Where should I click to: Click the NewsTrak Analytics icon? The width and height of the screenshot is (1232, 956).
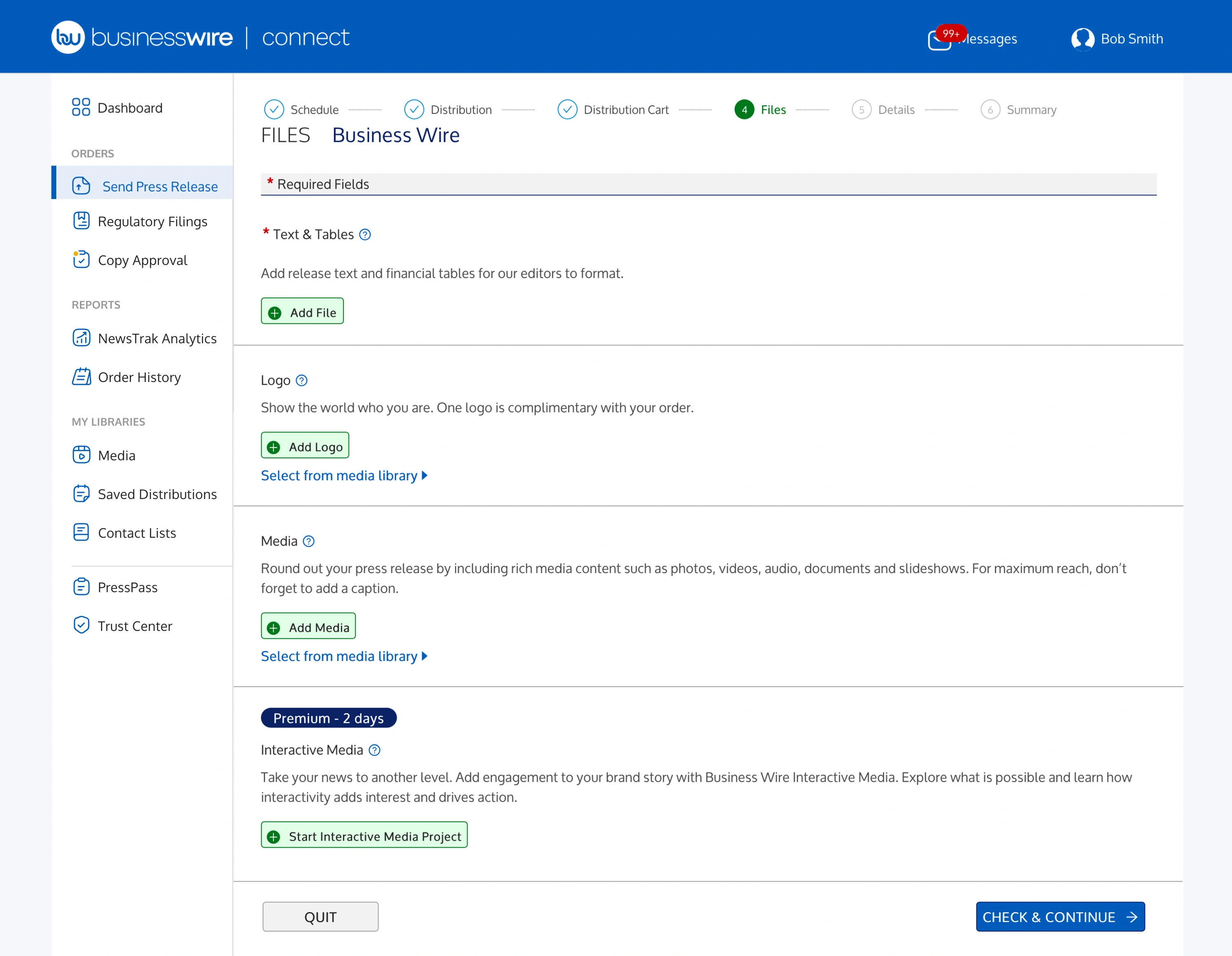[x=81, y=337]
